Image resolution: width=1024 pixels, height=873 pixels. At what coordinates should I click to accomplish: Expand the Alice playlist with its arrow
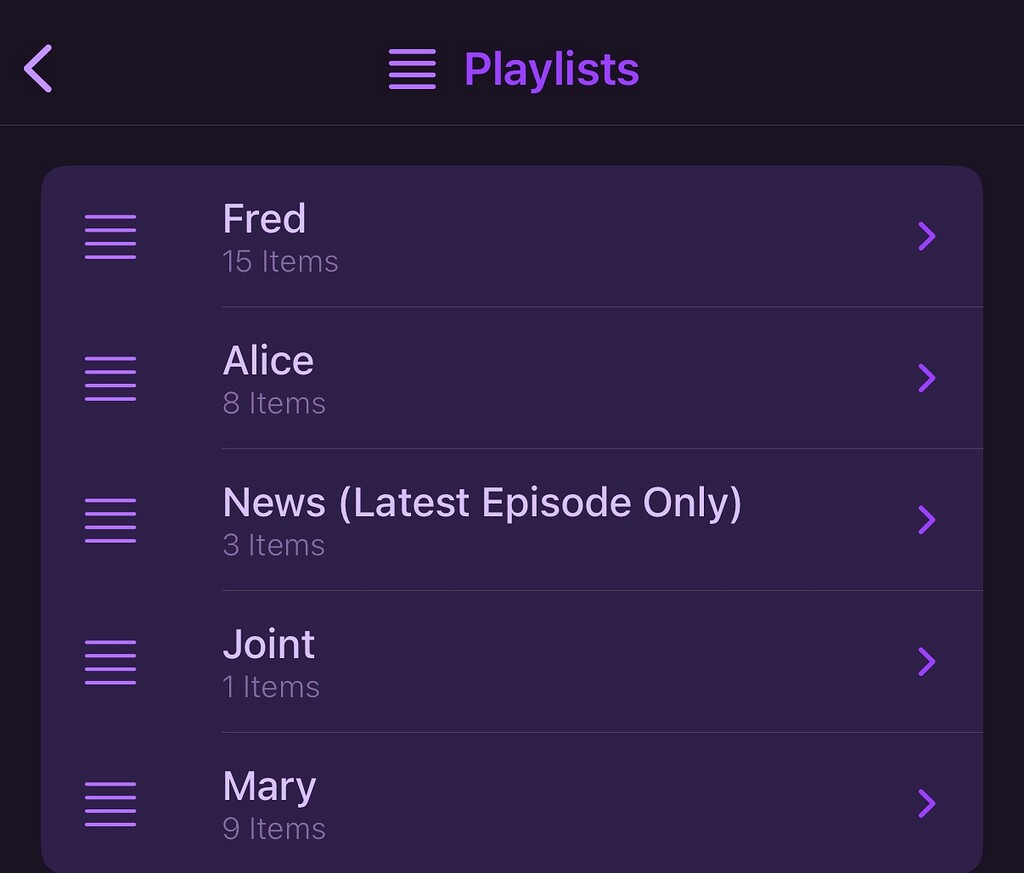click(x=927, y=378)
